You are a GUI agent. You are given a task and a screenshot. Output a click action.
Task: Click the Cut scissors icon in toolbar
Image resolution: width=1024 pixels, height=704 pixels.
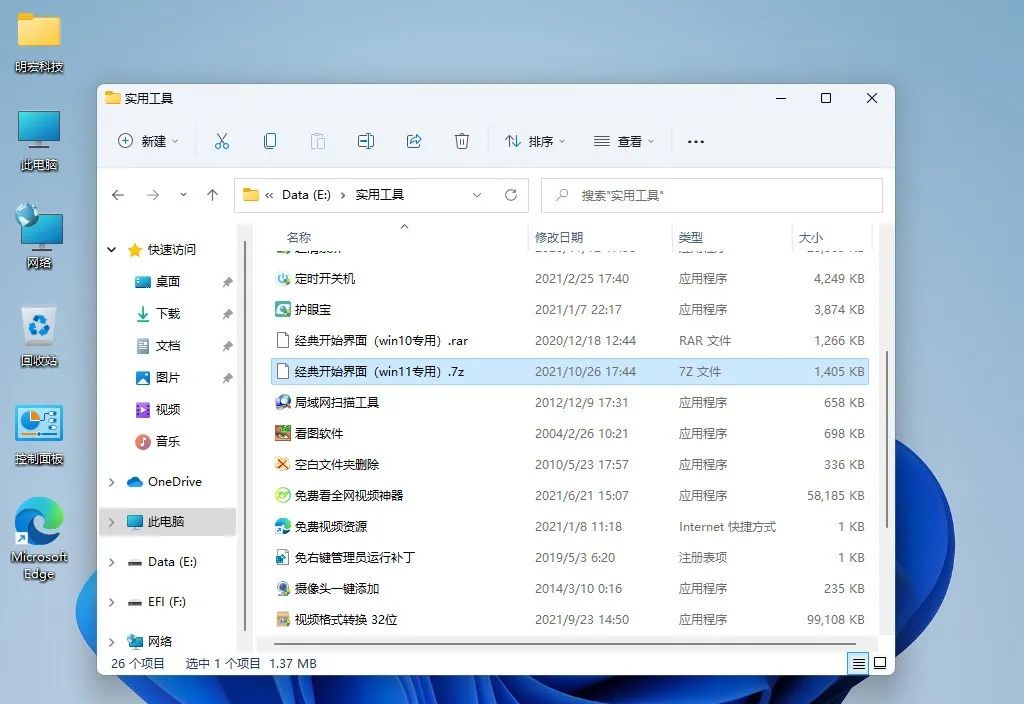tap(222, 141)
